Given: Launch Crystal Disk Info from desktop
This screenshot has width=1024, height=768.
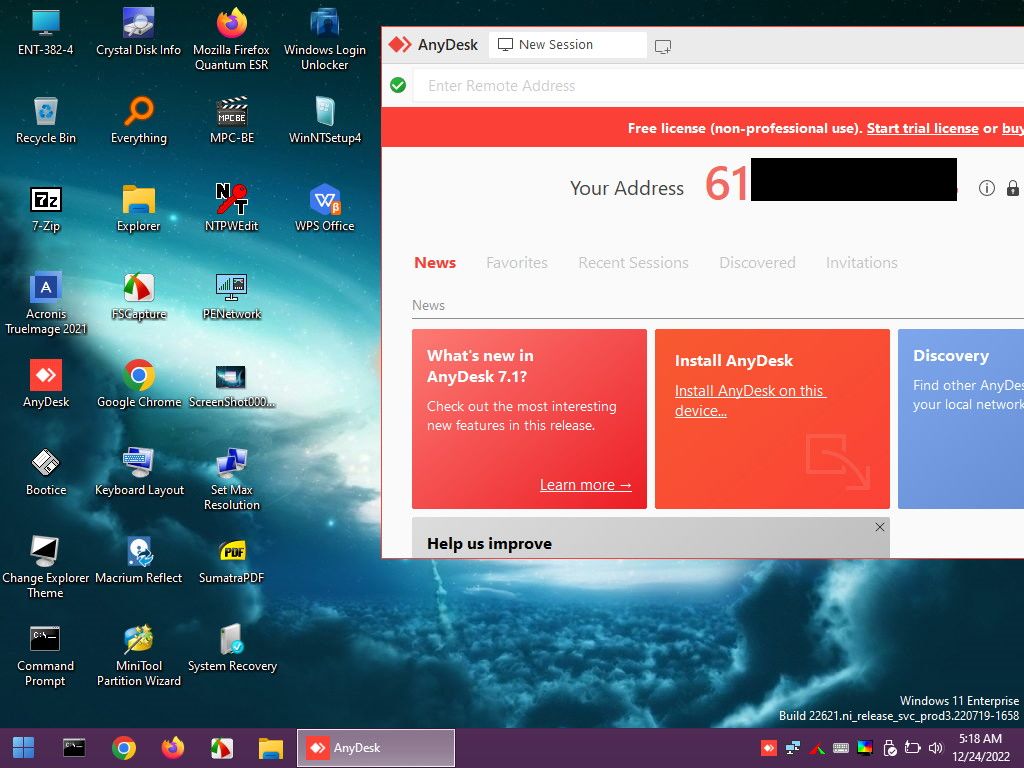Looking at the screenshot, I should 138,31.
